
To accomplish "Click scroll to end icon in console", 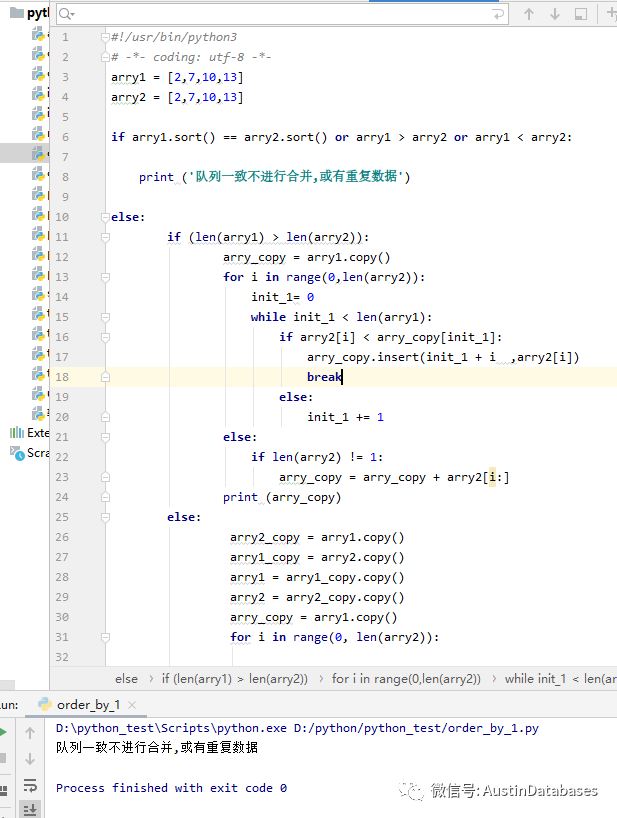I will pos(30,809).
